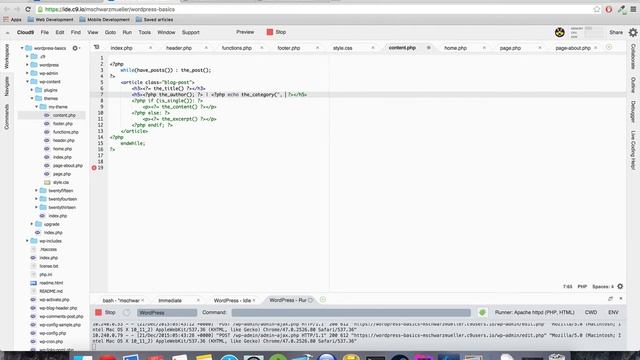Expand the wordpress folder
The width and height of the screenshot is (640, 360).
[27, 65]
